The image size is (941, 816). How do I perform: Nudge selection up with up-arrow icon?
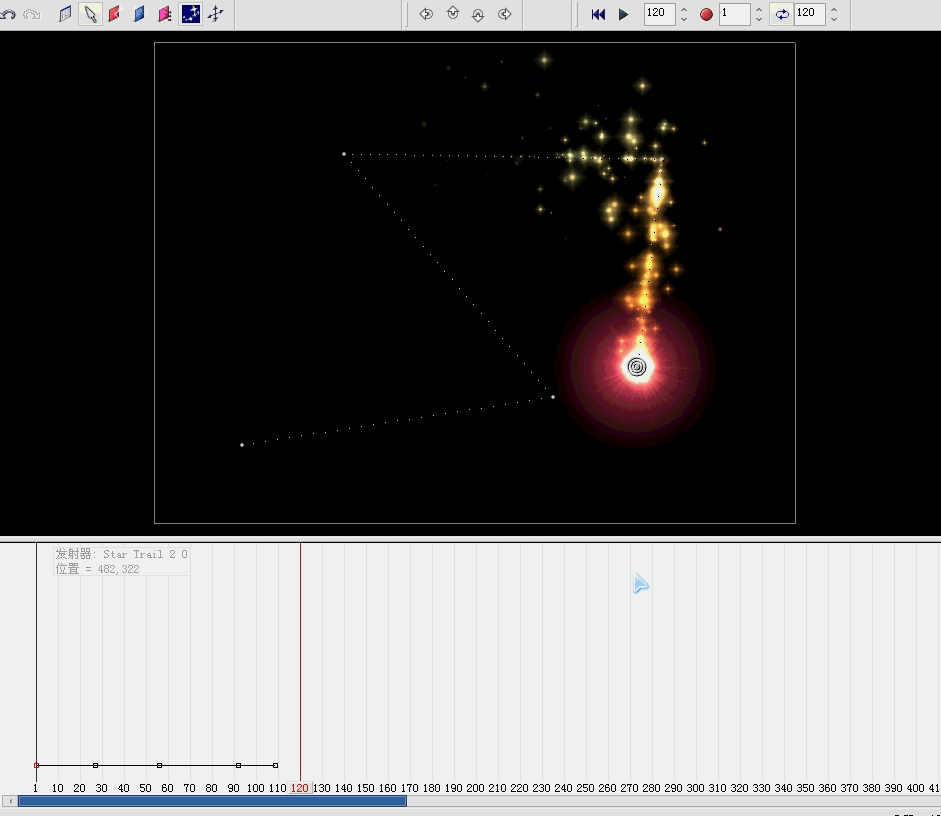(x=452, y=14)
